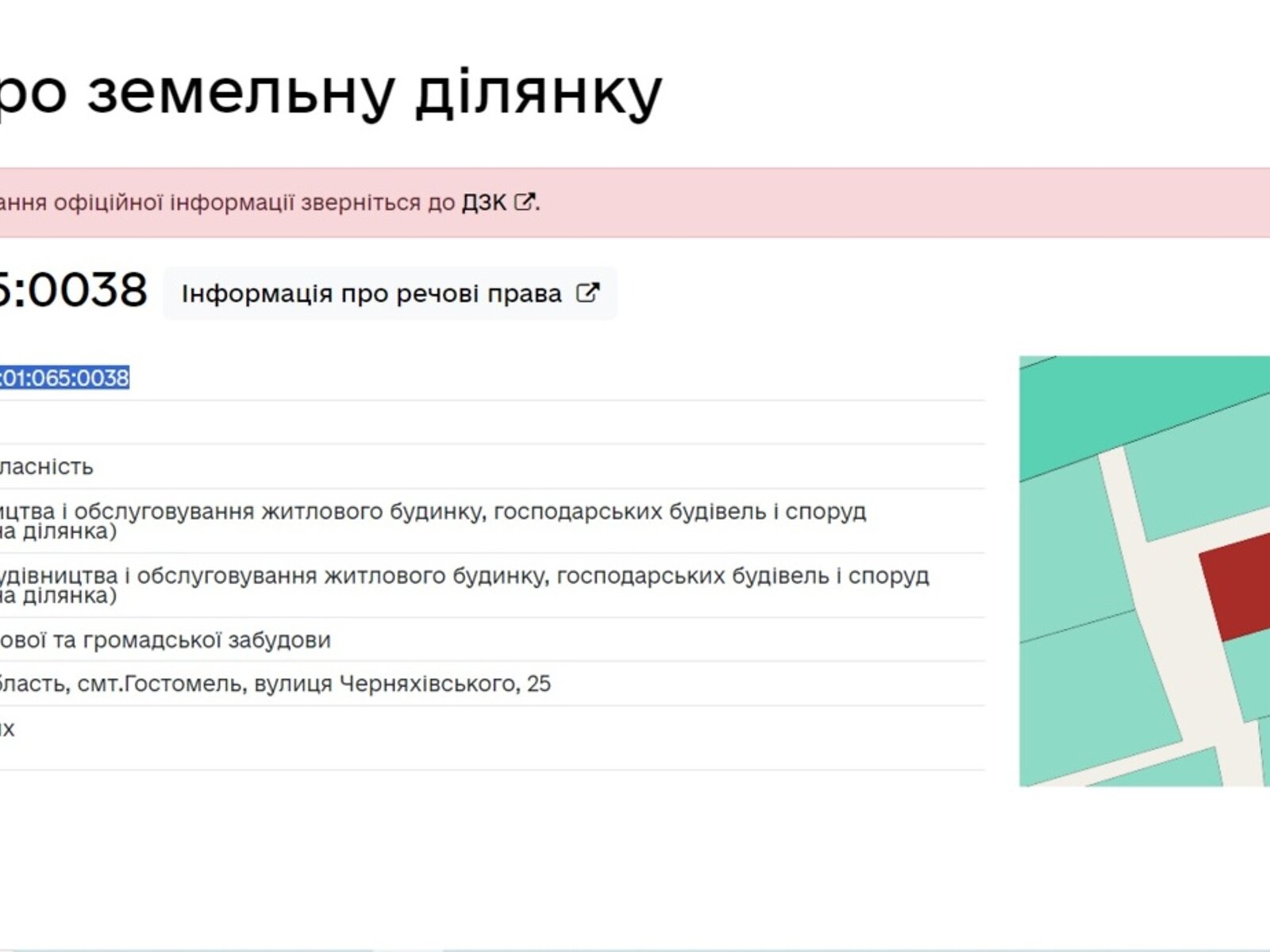Click external link icon in речові права button
Image resolution: width=1270 pixels, height=952 pixels.
pos(587,293)
